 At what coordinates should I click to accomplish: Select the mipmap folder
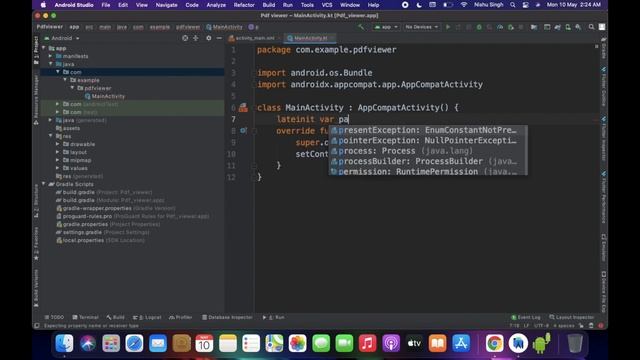tap(77, 160)
